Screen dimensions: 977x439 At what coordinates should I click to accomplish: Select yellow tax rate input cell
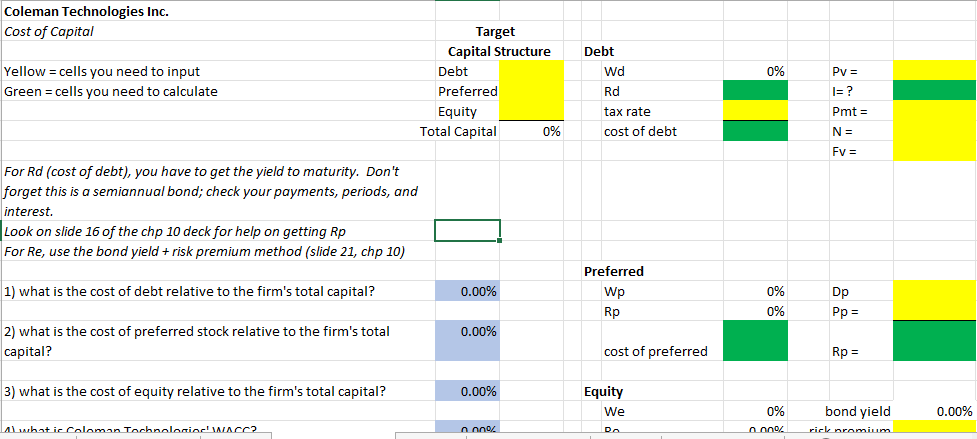[x=755, y=111]
